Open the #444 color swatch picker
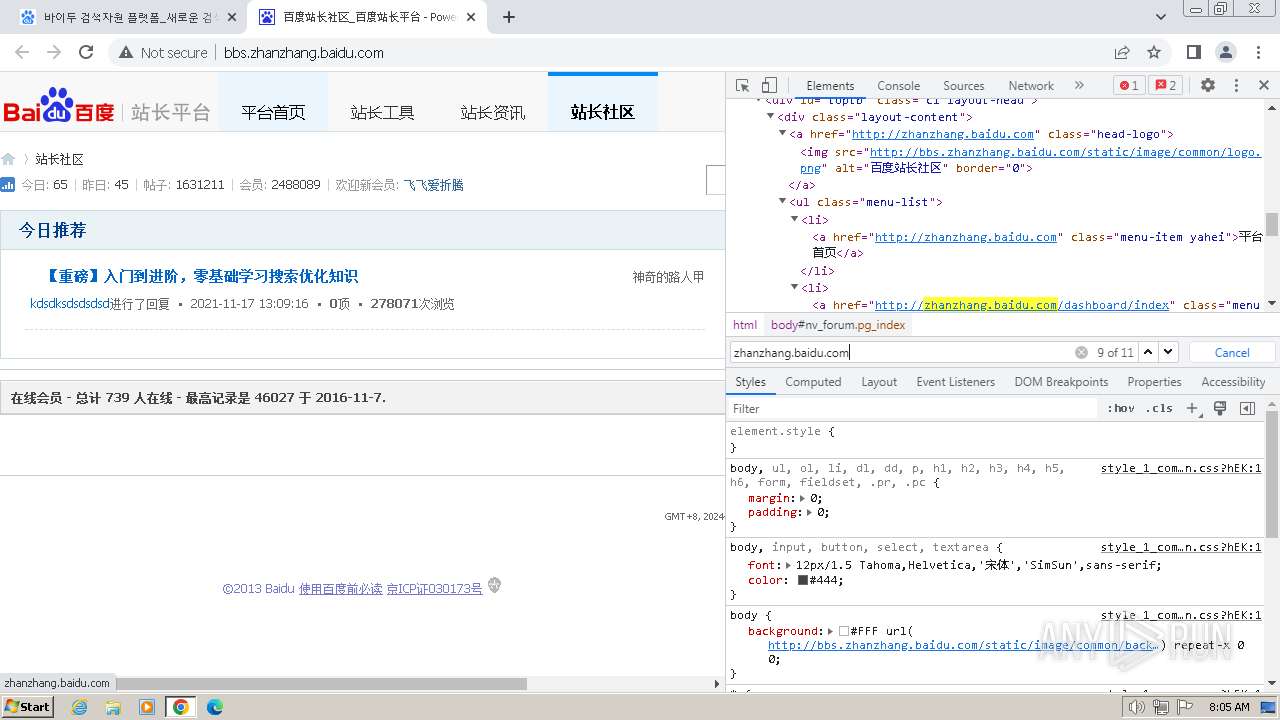1280x720 pixels. tap(803, 580)
